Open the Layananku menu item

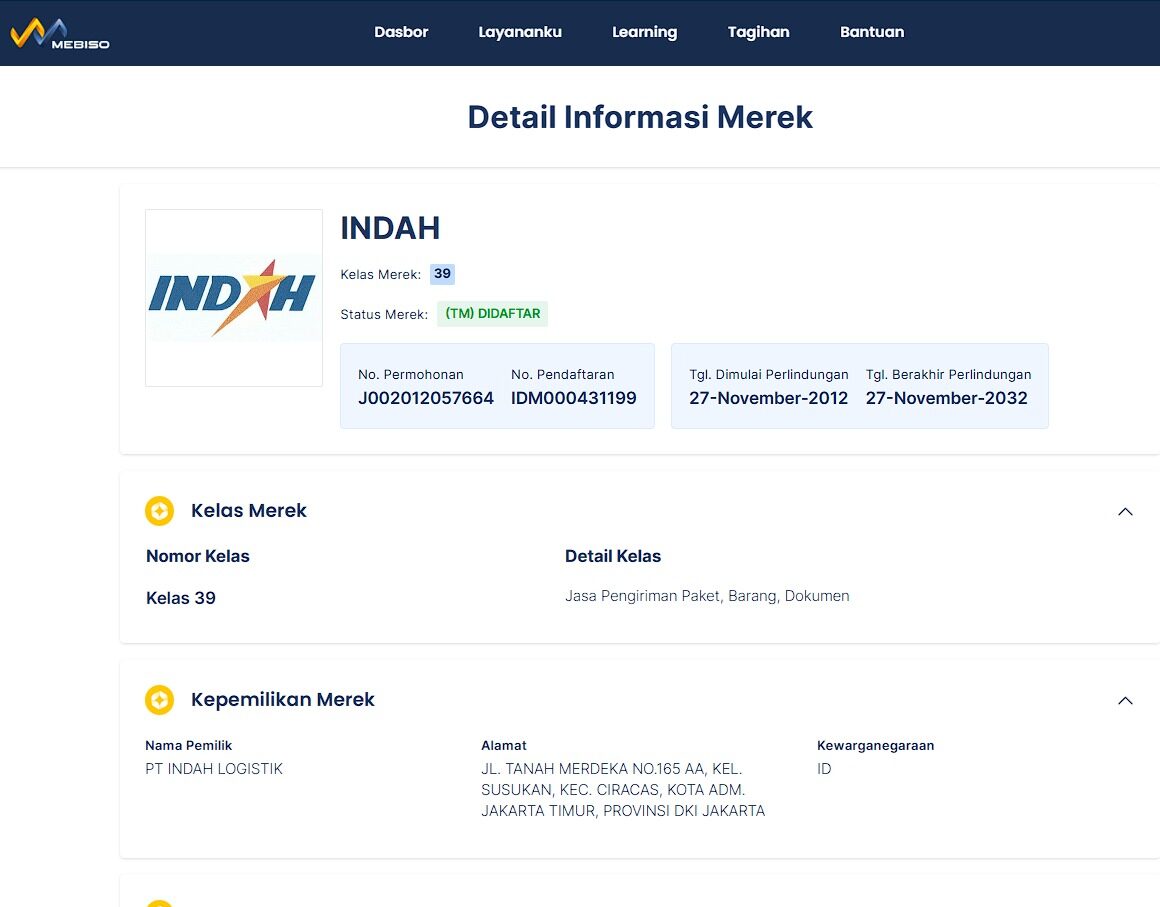[520, 32]
